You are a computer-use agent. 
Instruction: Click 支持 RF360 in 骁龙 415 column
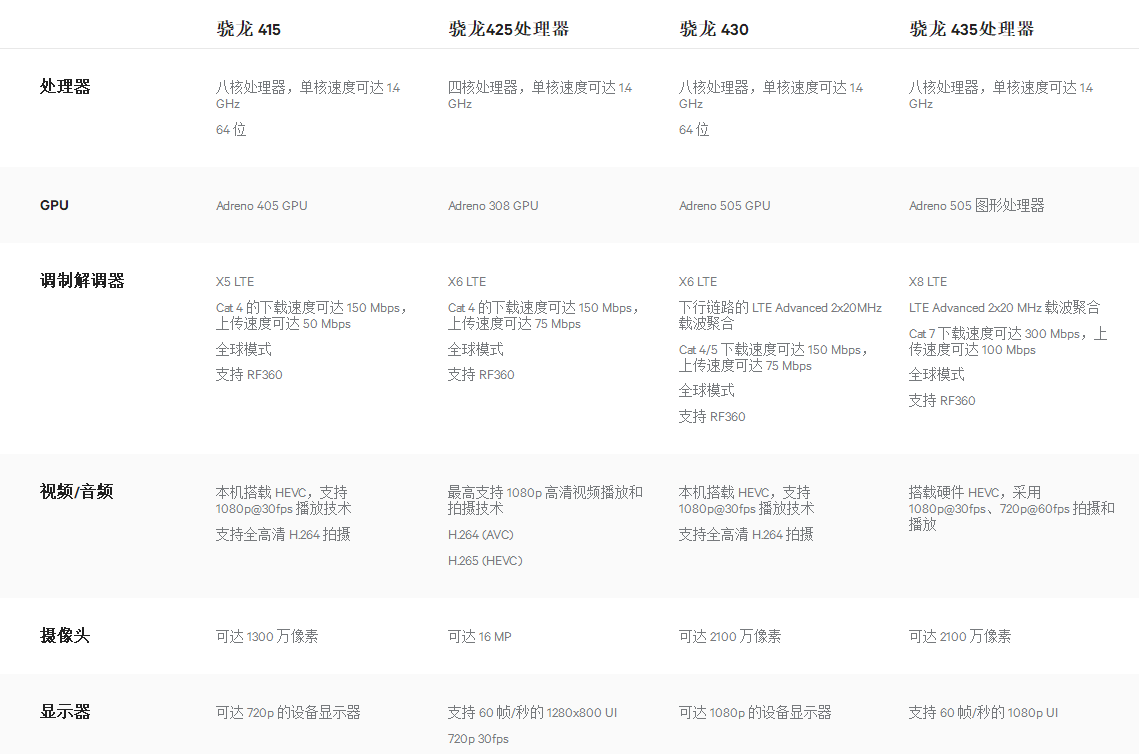pyautogui.click(x=249, y=375)
